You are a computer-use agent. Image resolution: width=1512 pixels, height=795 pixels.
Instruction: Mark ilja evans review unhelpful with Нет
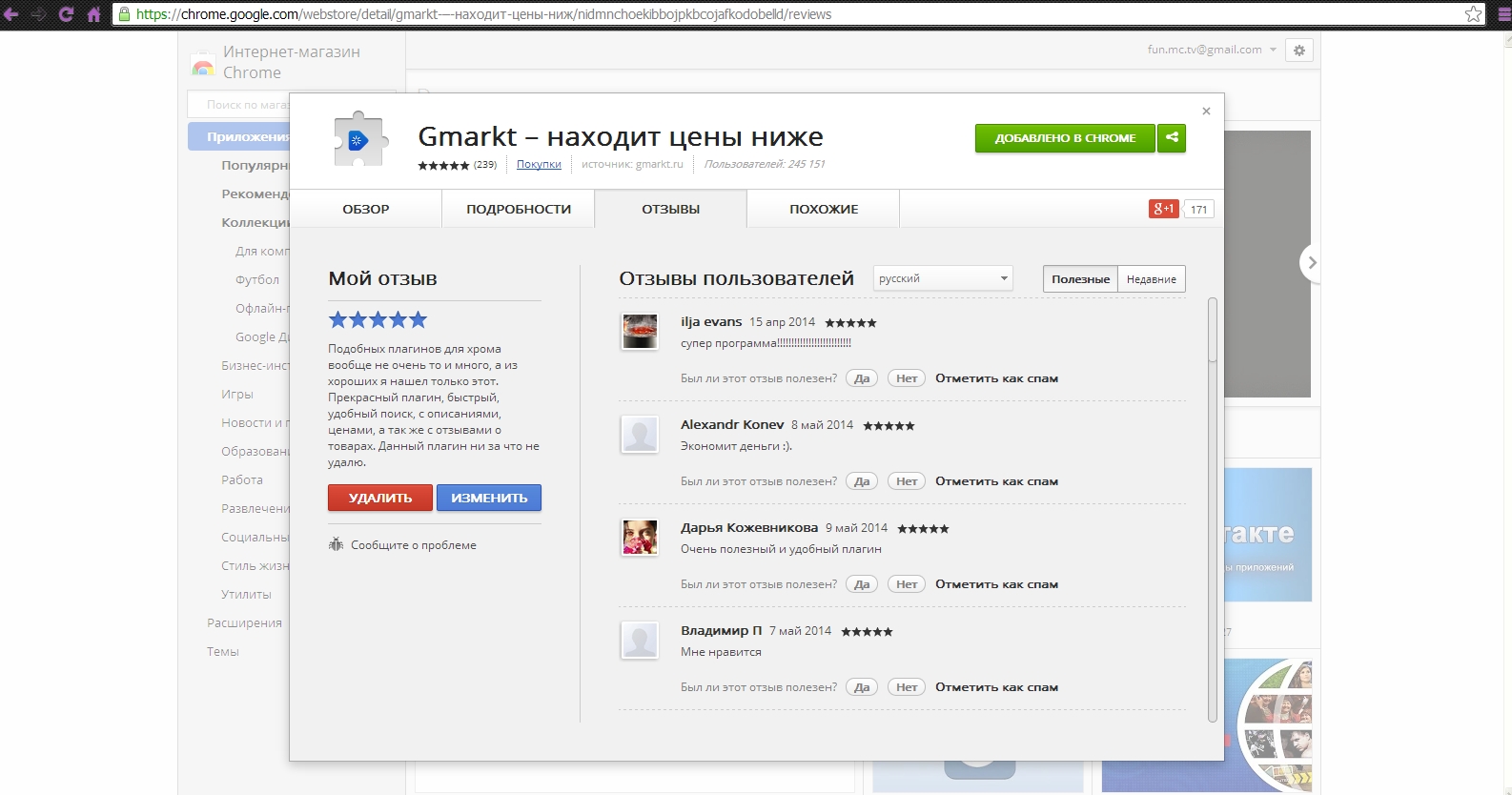[x=907, y=378]
